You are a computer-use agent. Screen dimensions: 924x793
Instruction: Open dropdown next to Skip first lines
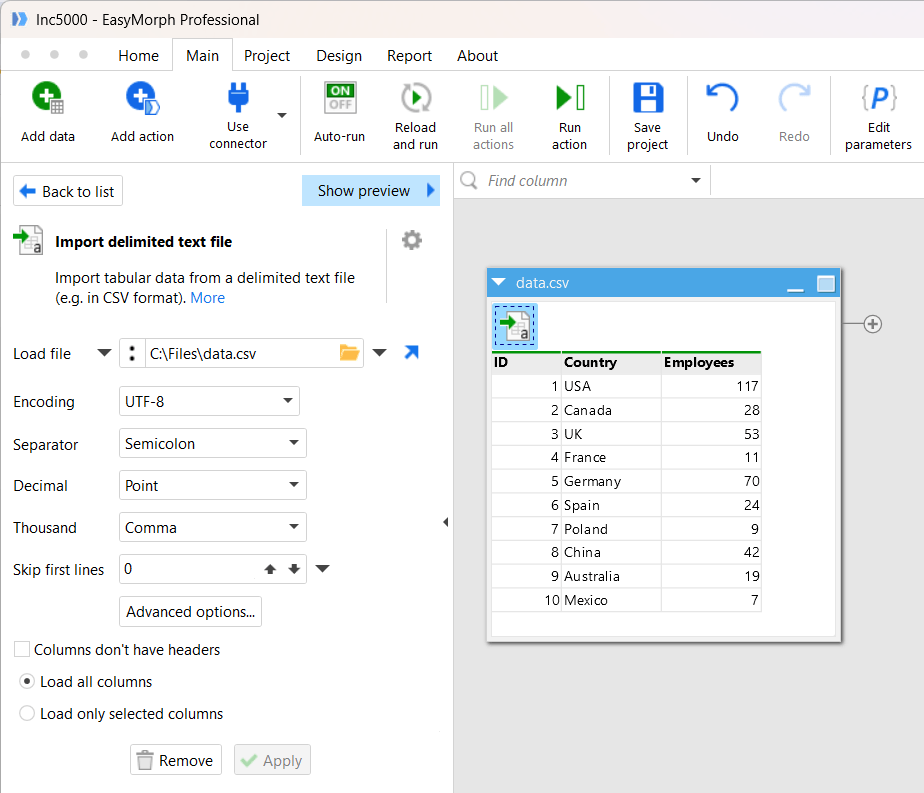pyautogui.click(x=322, y=569)
